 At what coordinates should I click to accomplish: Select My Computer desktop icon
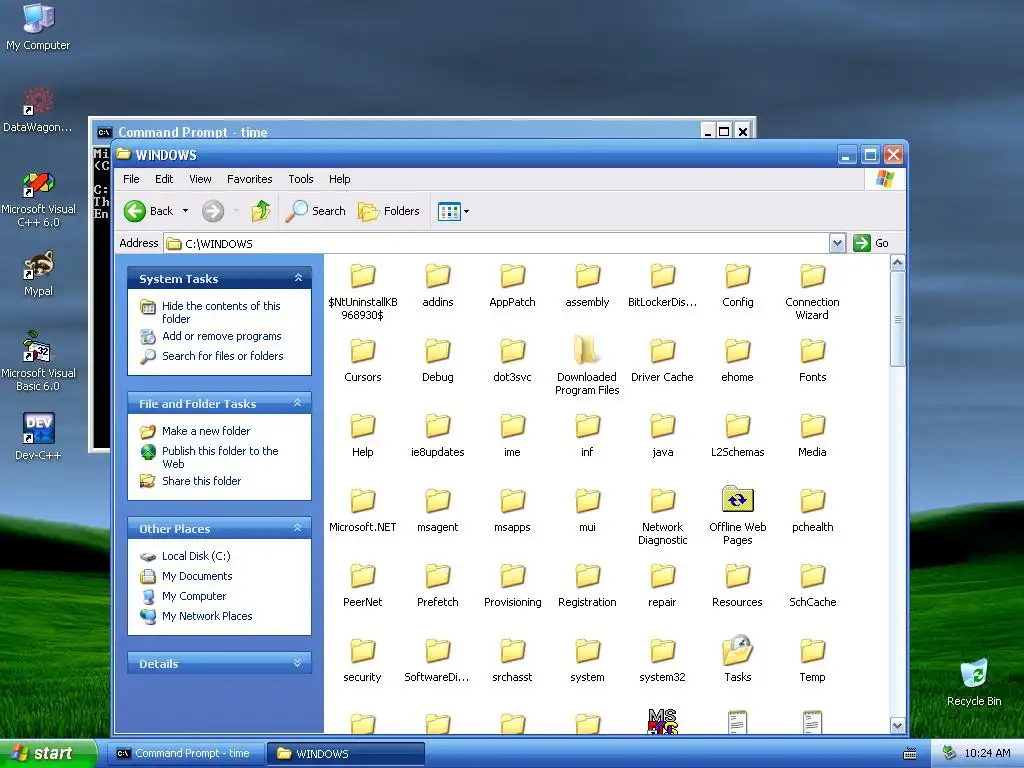click(x=38, y=27)
